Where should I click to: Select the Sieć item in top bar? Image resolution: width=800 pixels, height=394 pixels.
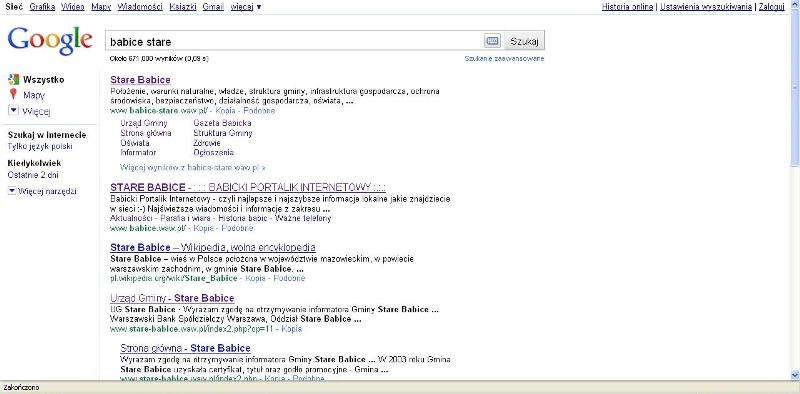pos(14,7)
